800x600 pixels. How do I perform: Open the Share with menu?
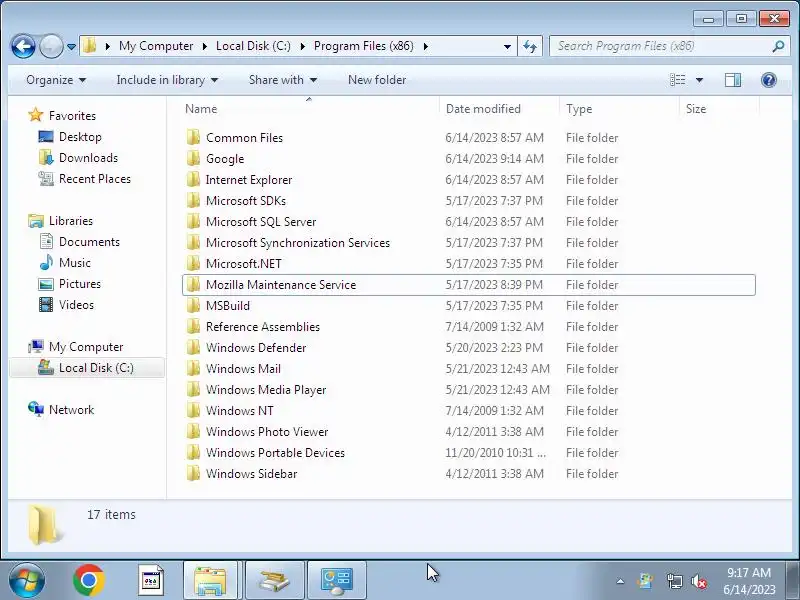283,80
